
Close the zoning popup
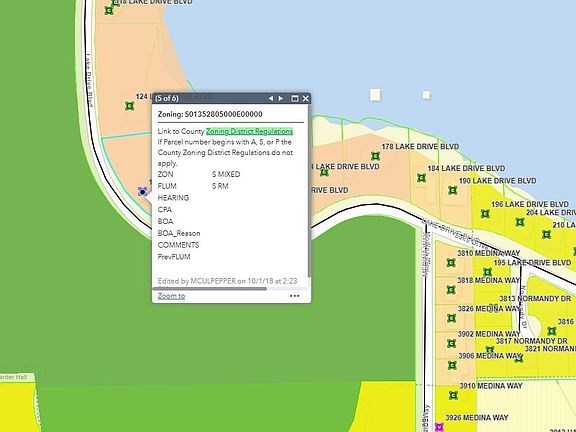click(x=306, y=98)
